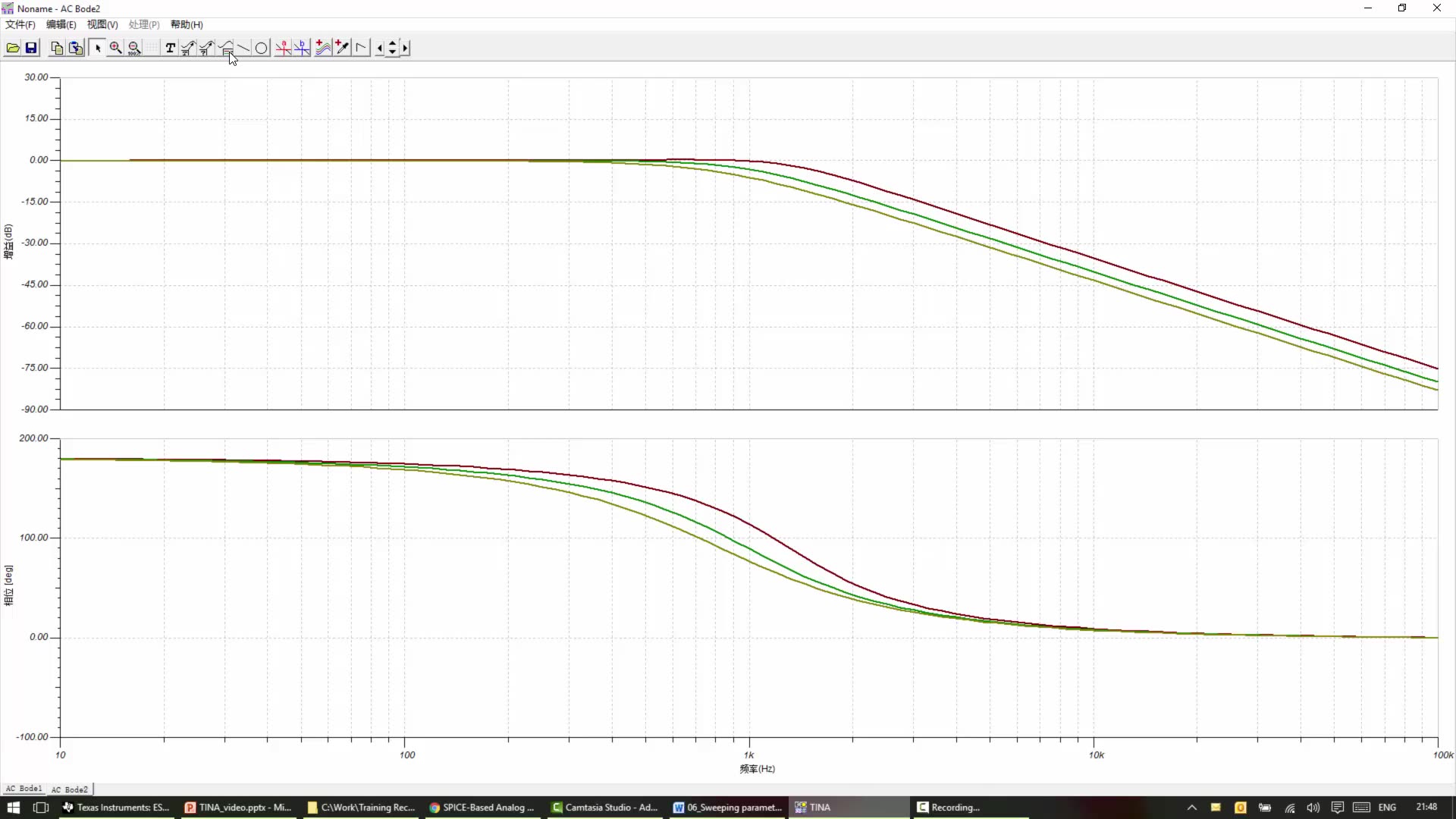Click the up-down arrows control
Image resolution: width=1456 pixels, height=819 pixels.
392,48
